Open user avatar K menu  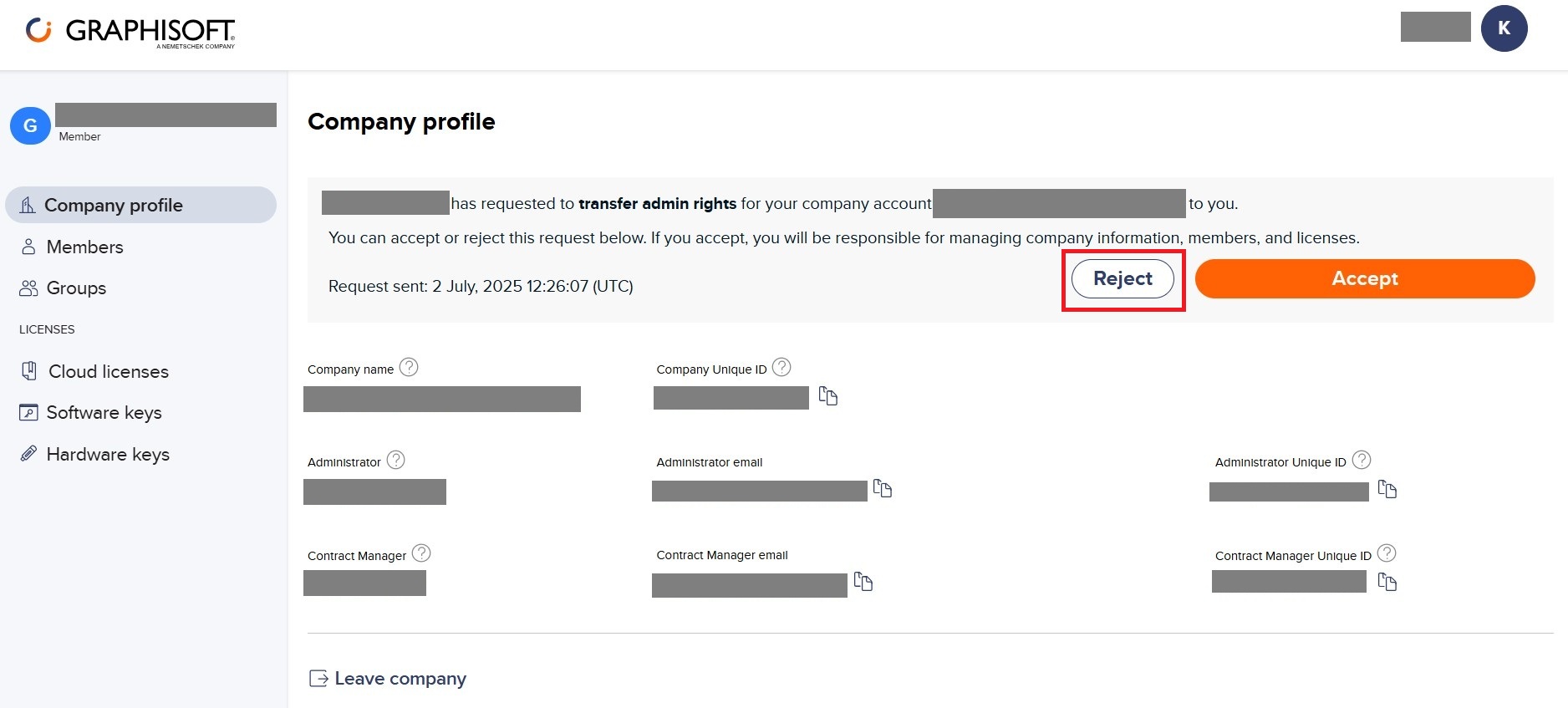point(1504,28)
